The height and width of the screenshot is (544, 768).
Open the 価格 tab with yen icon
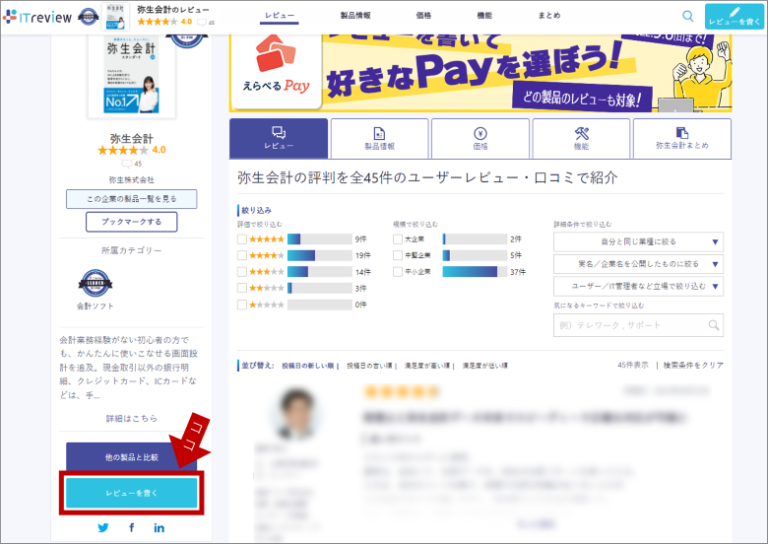point(480,139)
